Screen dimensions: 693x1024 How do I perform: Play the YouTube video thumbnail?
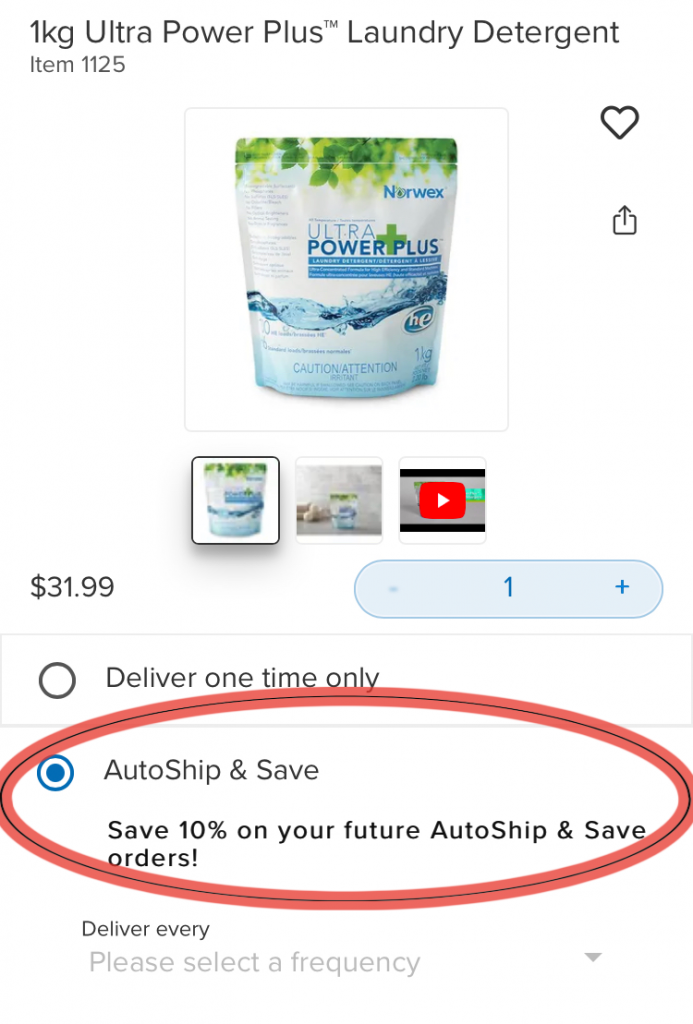(442, 500)
